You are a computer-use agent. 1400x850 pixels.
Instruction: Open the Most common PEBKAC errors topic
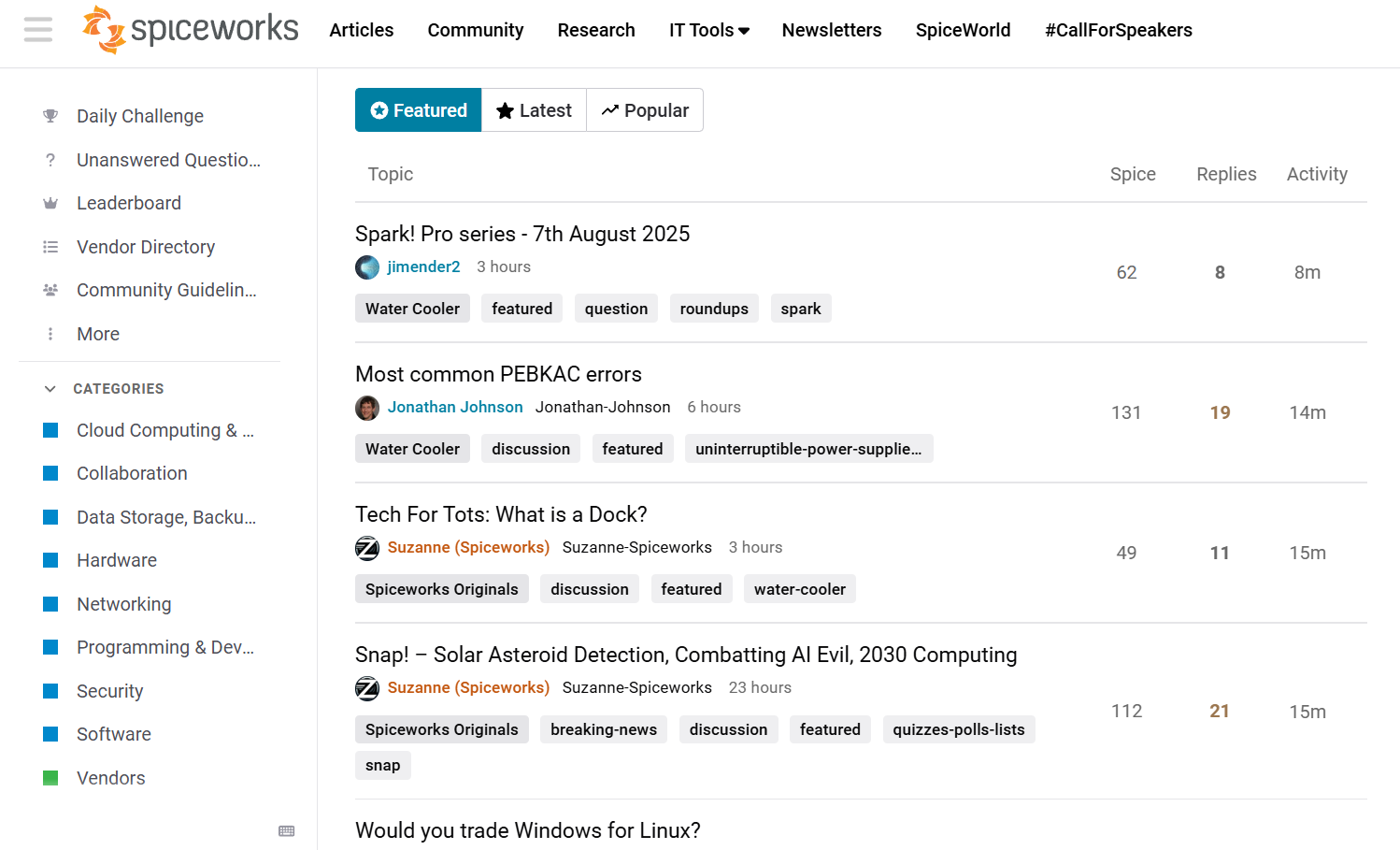(498, 374)
